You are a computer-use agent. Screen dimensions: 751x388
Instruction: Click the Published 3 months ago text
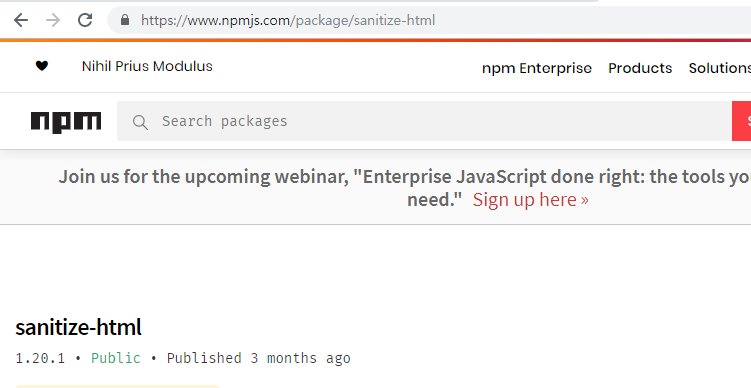[259, 358]
